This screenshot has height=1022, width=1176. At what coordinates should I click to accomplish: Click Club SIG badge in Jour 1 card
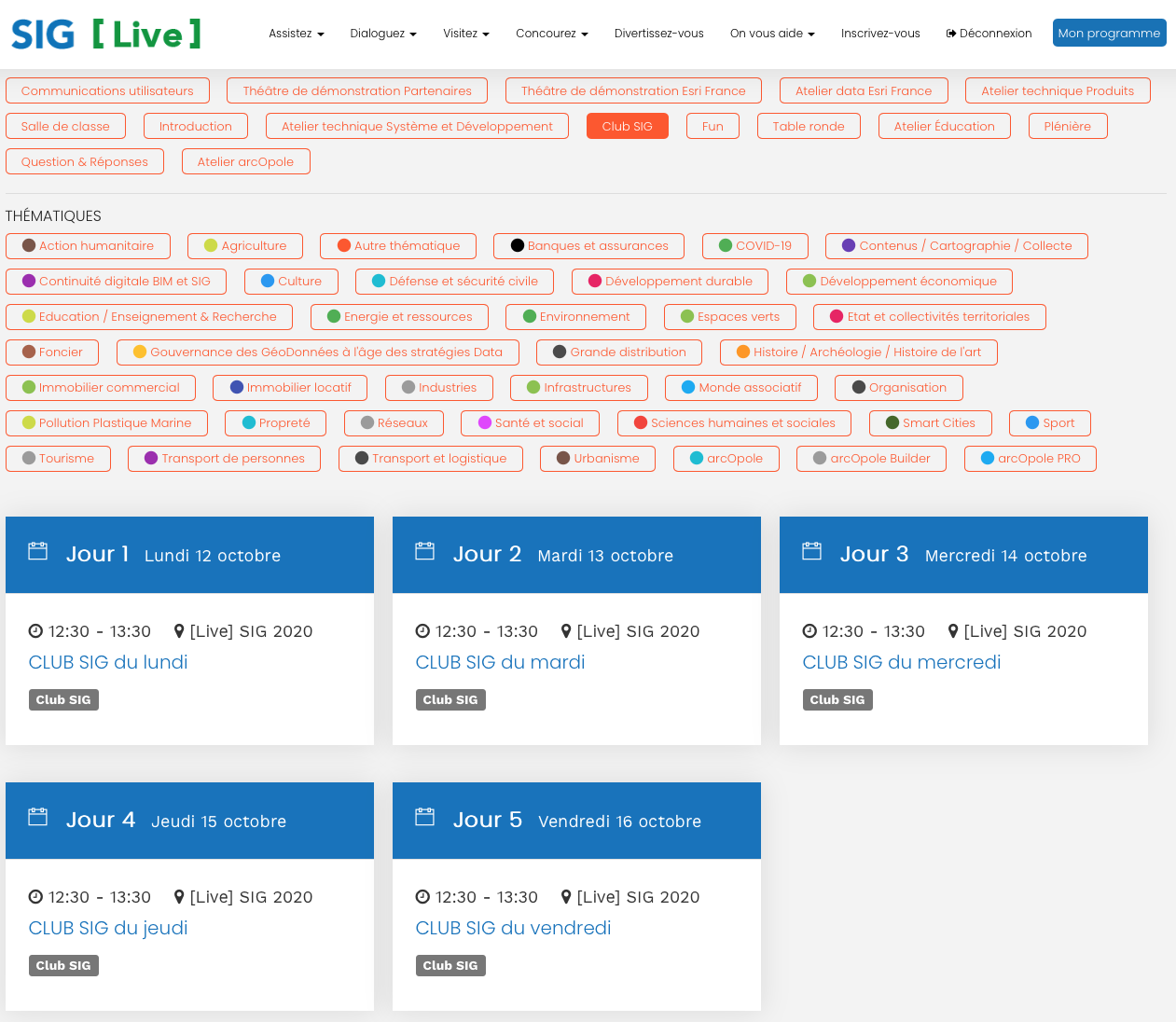point(63,699)
